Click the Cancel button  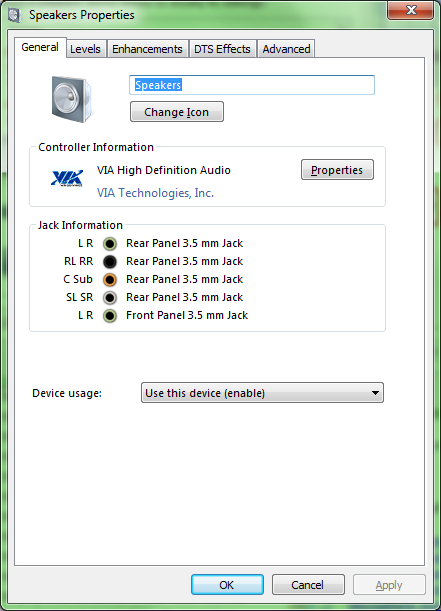click(x=308, y=585)
